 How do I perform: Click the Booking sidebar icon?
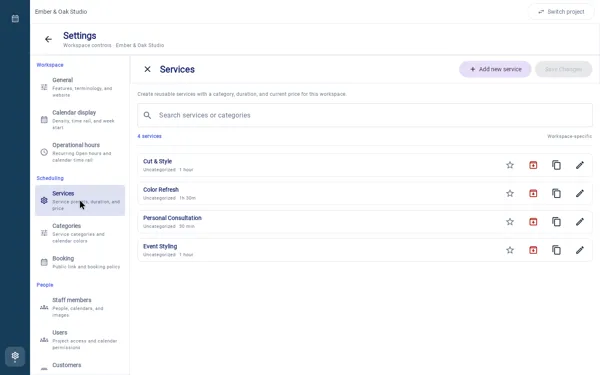tap(44, 262)
